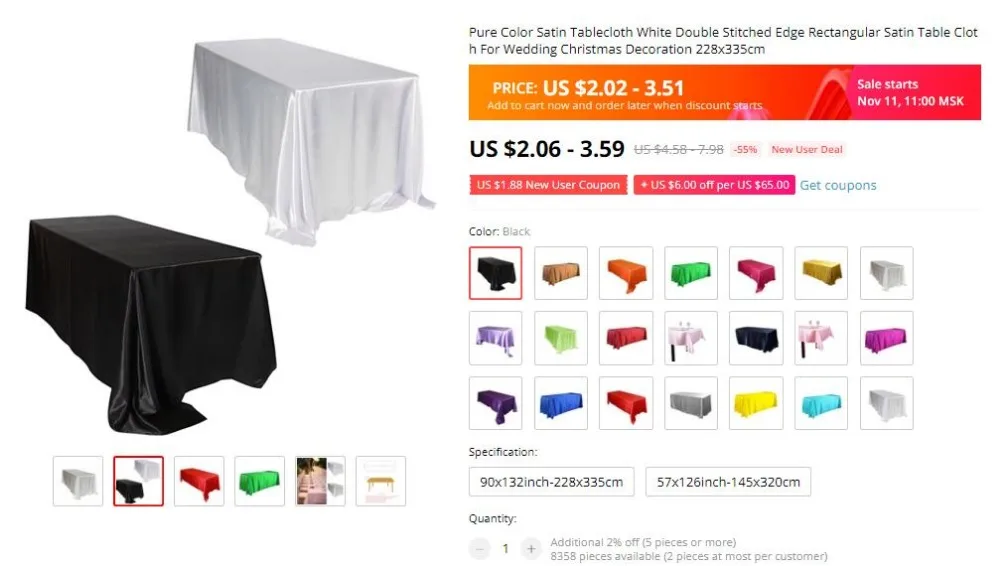Choose the yellow tablecloth color swatch
The height and width of the screenshot is (566, 1000).
(756, 403)
